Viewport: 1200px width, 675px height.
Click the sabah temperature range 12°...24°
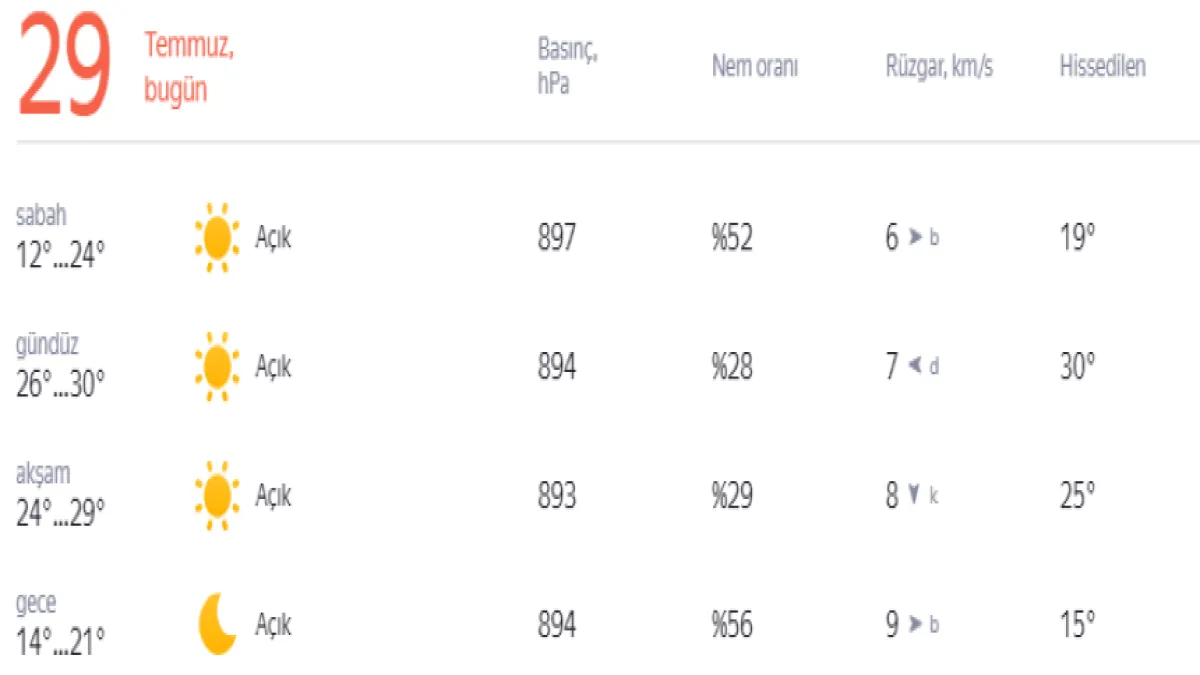click(x=60, y=257)
